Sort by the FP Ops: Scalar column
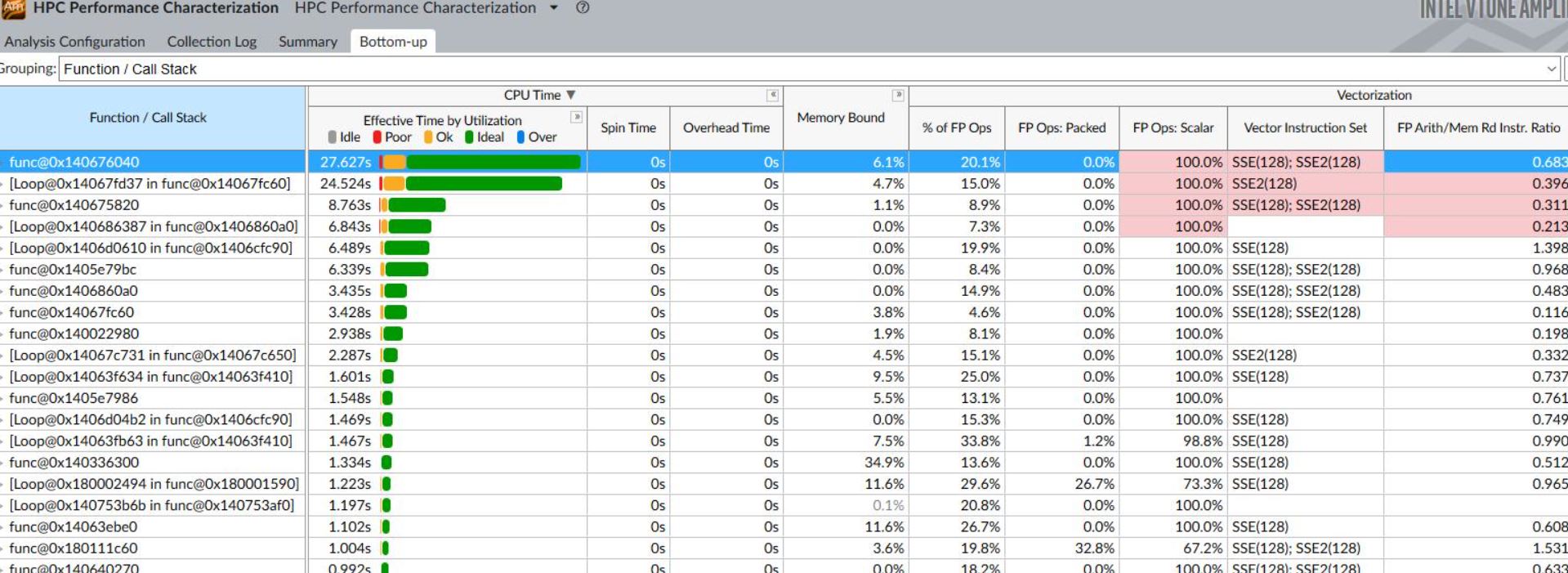Viewport: 1568px width, 573px height. point(1173,128)
